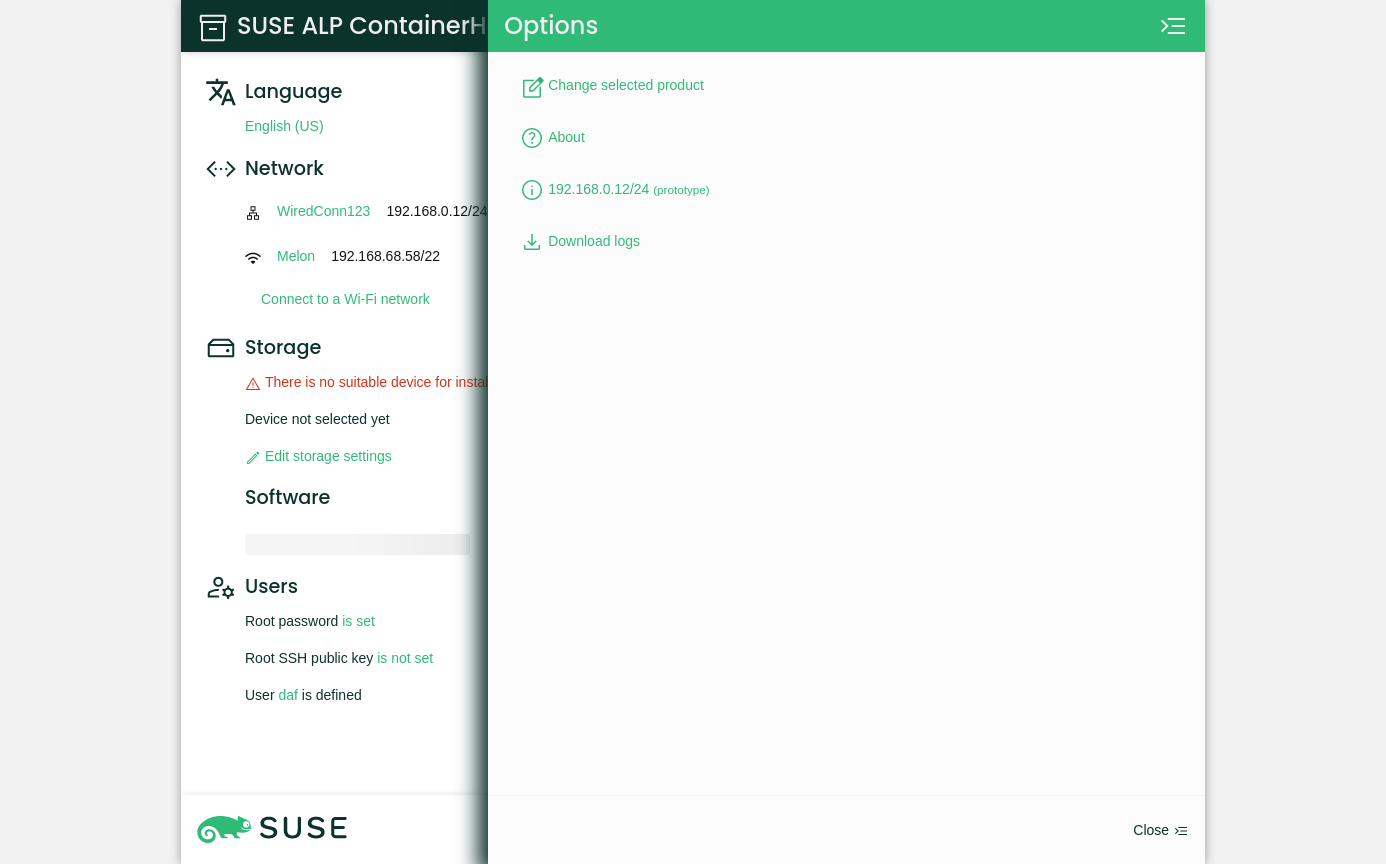1386x864 pixels.
Task: Click the 'daf' user link
Action: point(288,695)
